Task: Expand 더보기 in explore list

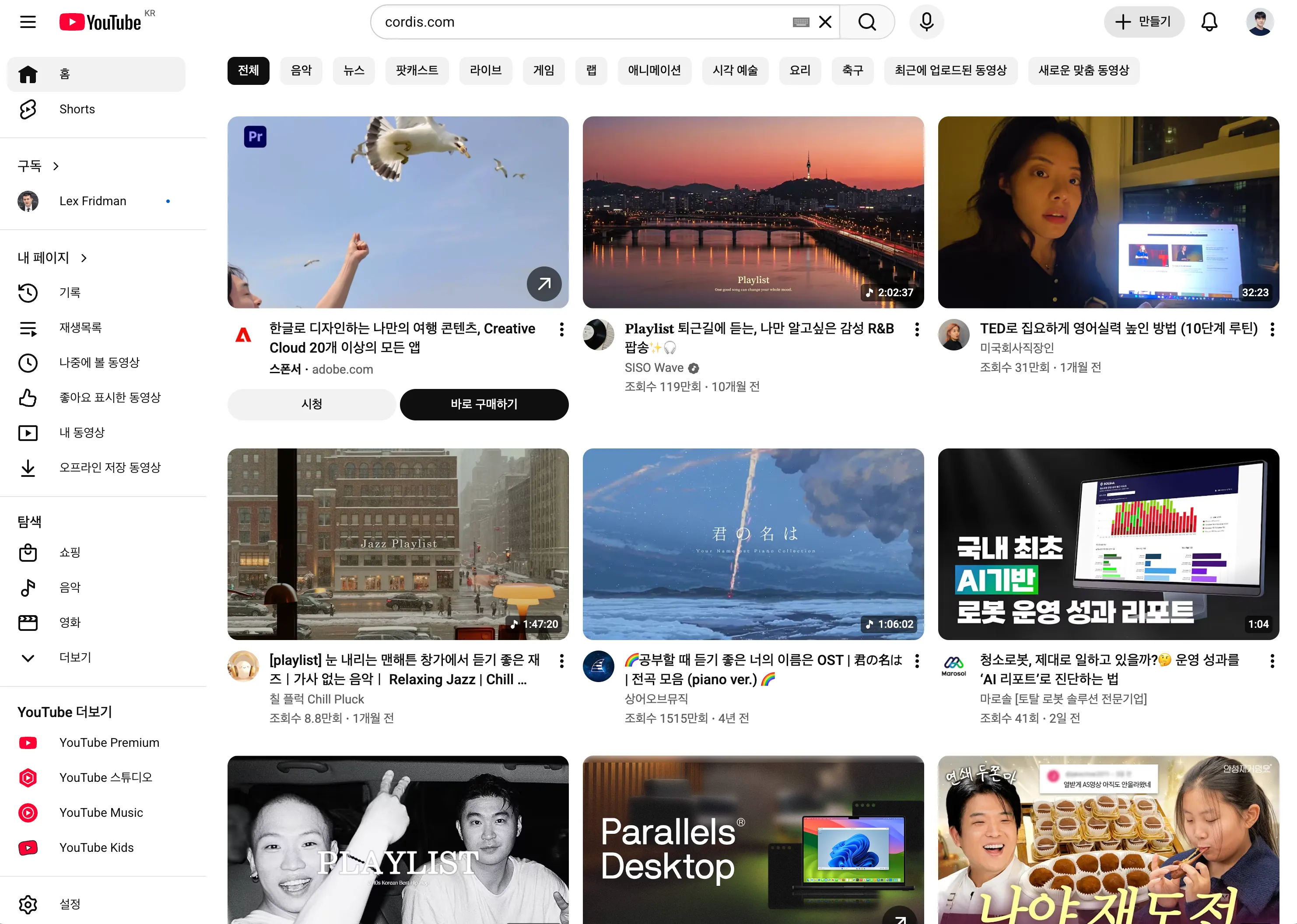Action: click(x=75, y=658)
